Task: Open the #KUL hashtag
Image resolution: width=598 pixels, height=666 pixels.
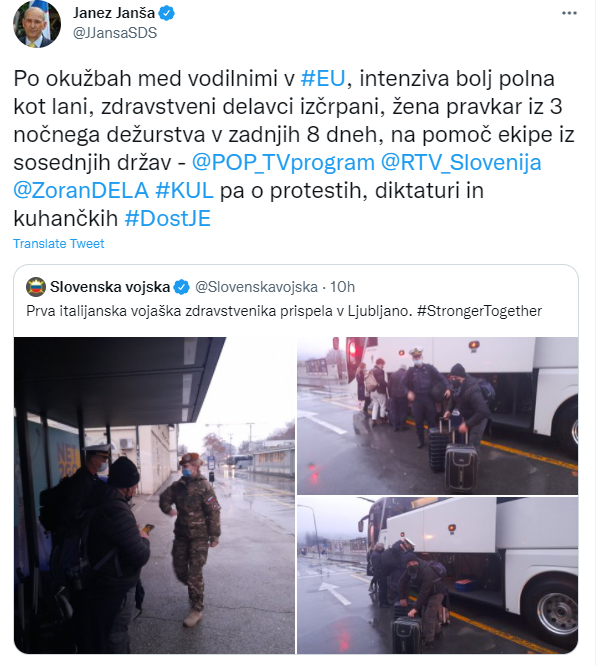Action: pyautogui.click(x=184, y=191)
